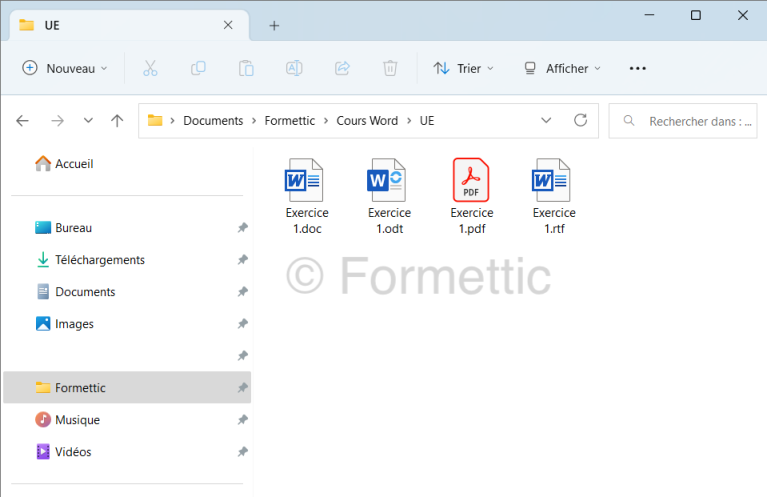Click the Rename icon in toolbar
Viewport: 767px width, 497px height.
coord(294,68)
